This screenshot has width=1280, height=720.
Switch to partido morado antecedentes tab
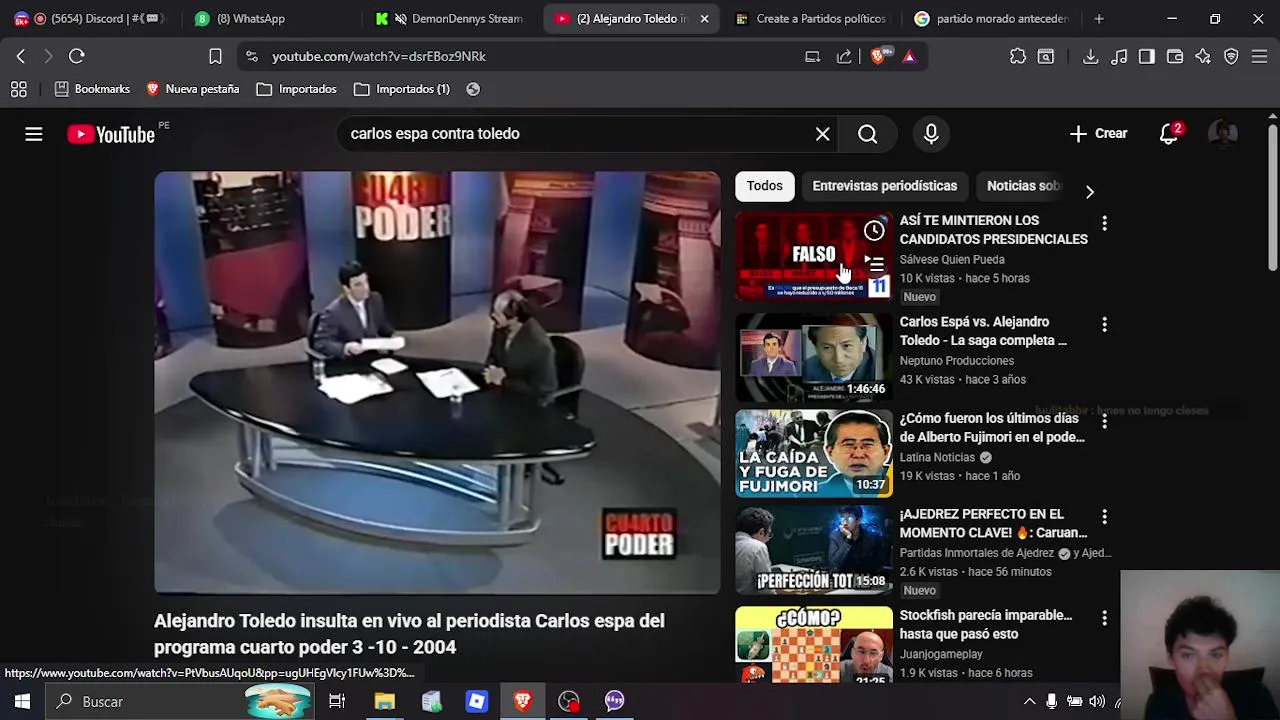coord(990,19)
